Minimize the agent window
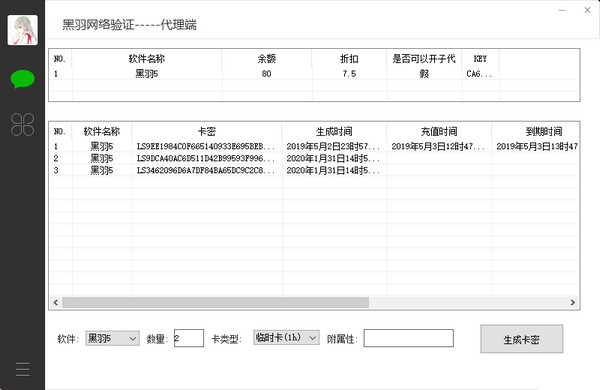 [562, 10]
